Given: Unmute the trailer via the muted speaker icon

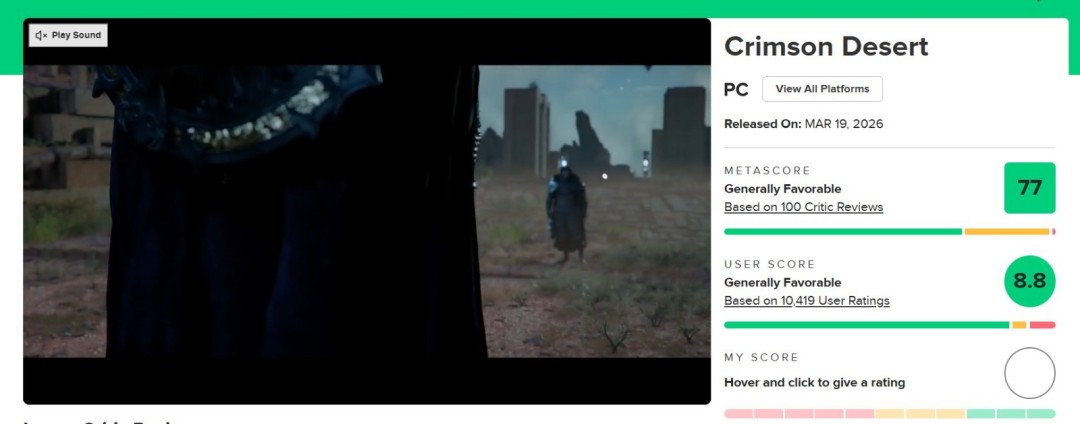Looking at the screenshot, I should [x=41, y=35].
